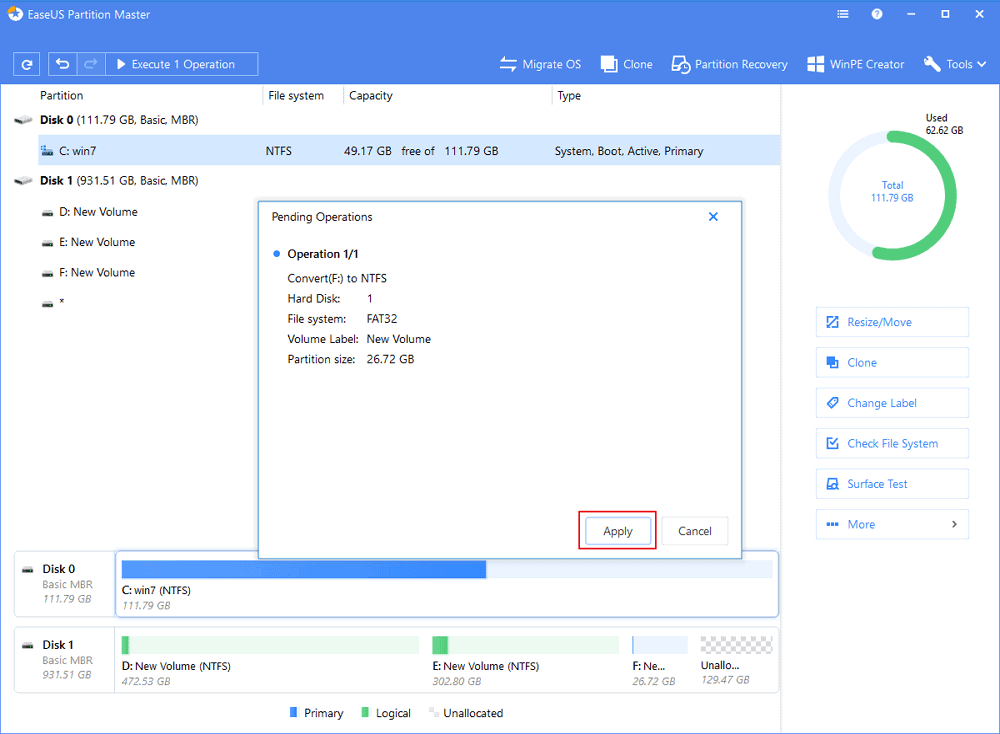Click the Logical legend swatch

[x=365, y=712]
